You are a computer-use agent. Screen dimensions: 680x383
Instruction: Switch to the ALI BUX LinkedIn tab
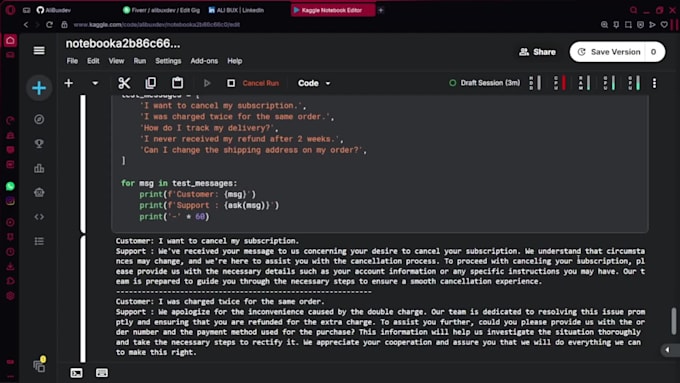(236, 10)
